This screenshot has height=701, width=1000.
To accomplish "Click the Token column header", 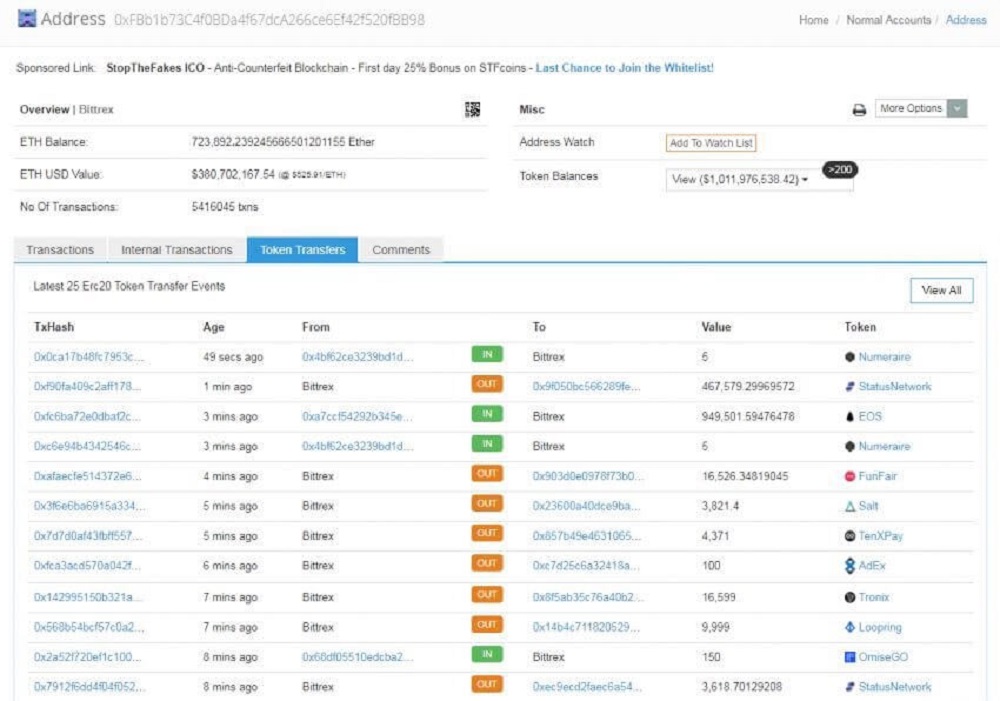I will coord(860,327).
